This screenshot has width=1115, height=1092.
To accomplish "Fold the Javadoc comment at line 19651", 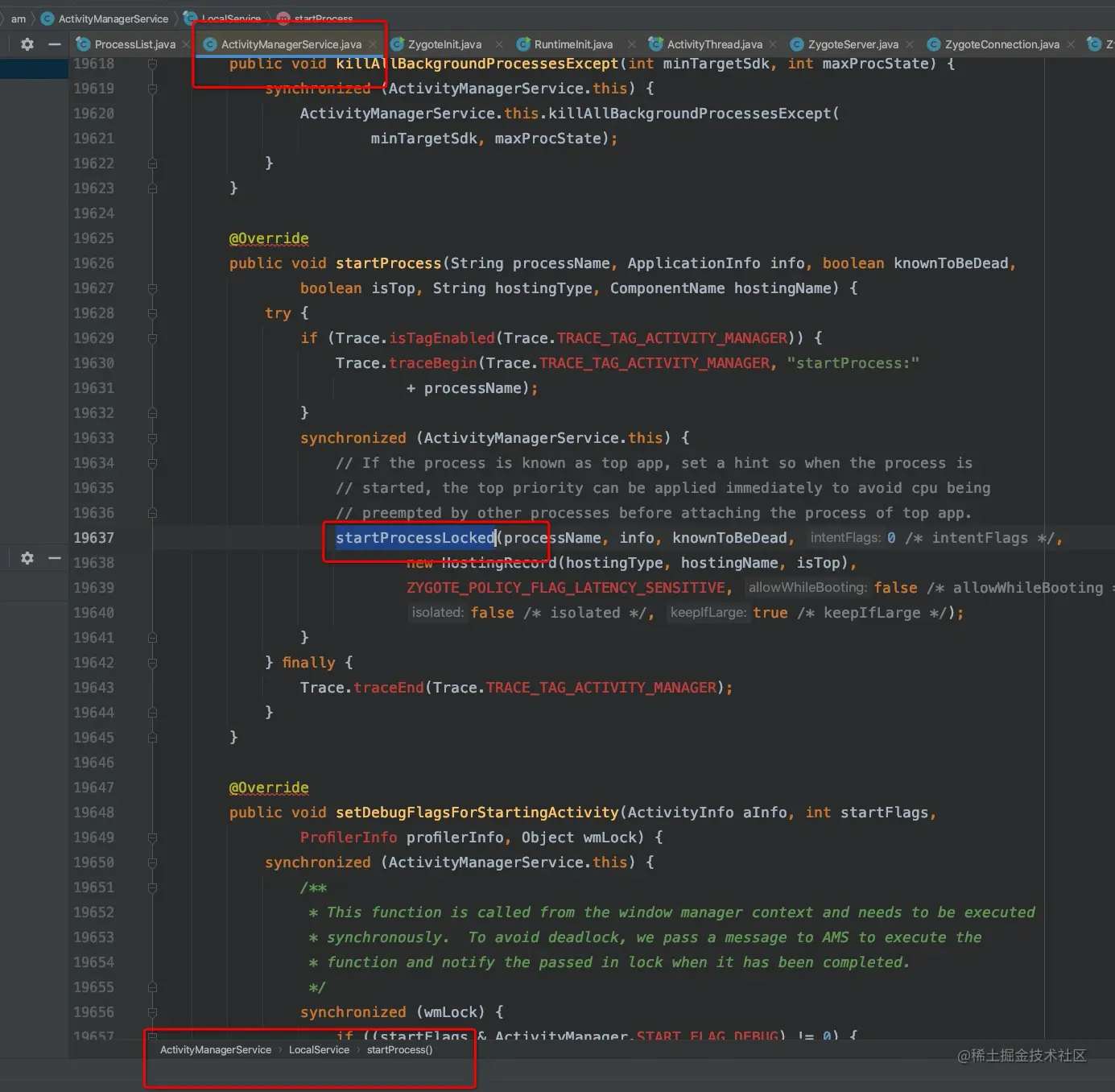I will tap(152, 887).
